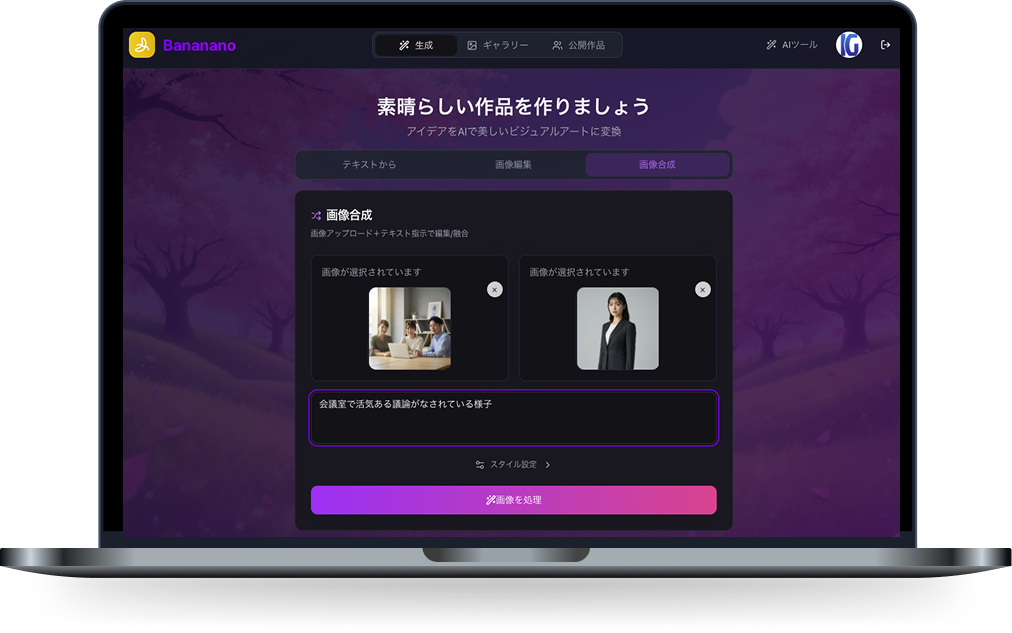
Task: Click the 画像を処理 gradient button
Action: click(513, 500)
